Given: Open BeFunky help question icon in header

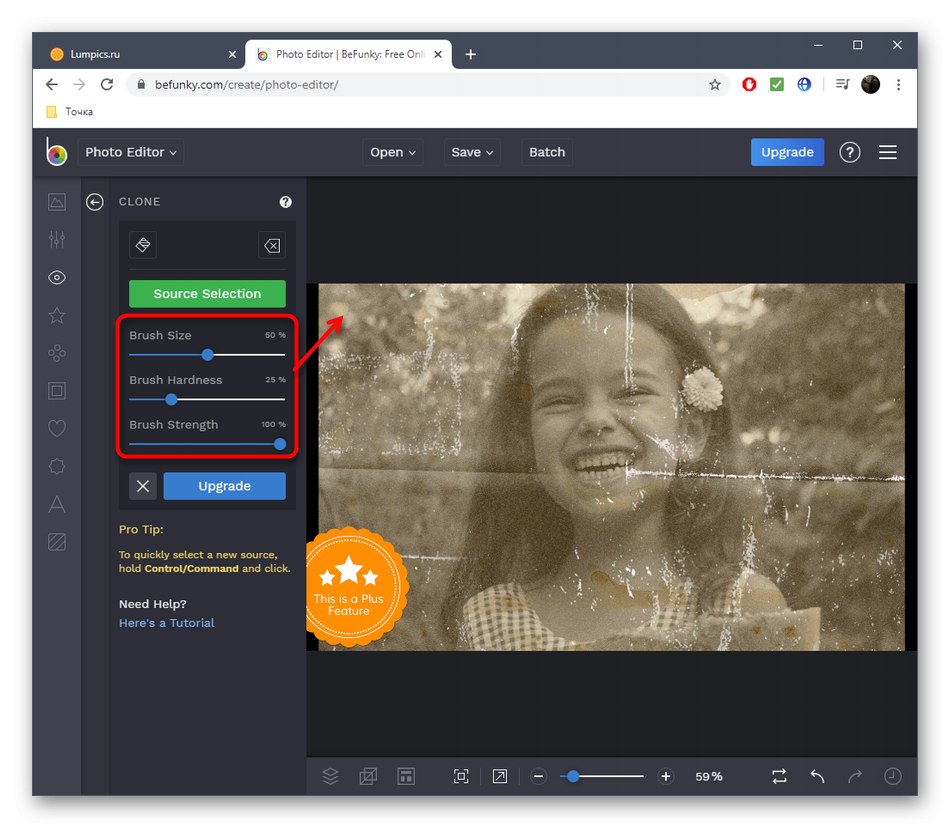Looking at the screenshot, I should pyautogui.click(x=849, y=152).
